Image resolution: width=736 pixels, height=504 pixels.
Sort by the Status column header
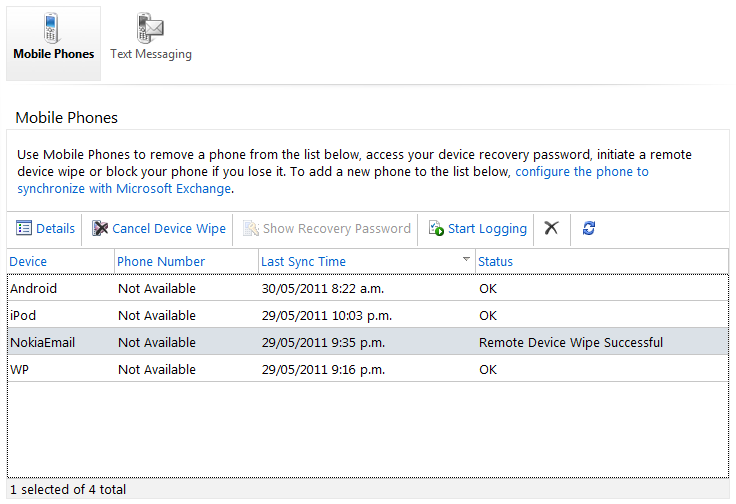pos(496,261)
